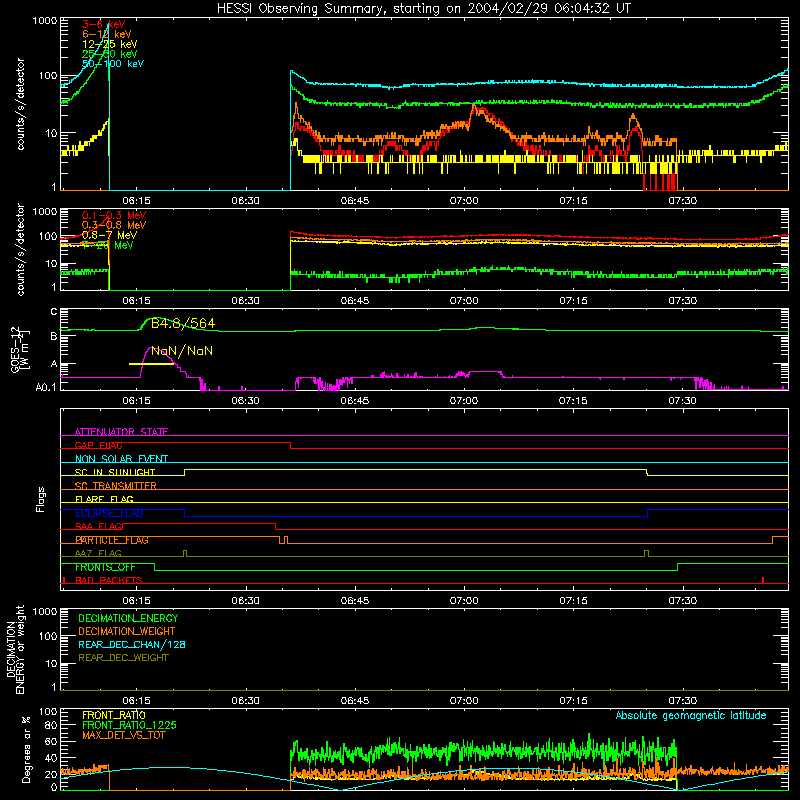Click the FLARE_FLAG label
Screen dimensions: 800x800
(104, 499)
